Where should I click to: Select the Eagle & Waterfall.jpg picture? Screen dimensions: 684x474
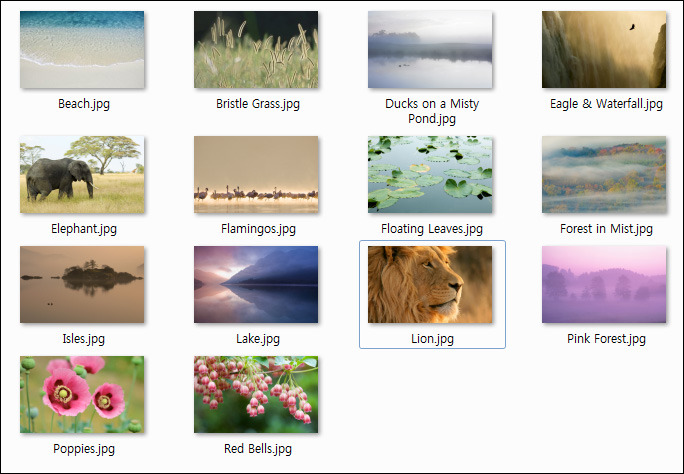coord(604,50)
